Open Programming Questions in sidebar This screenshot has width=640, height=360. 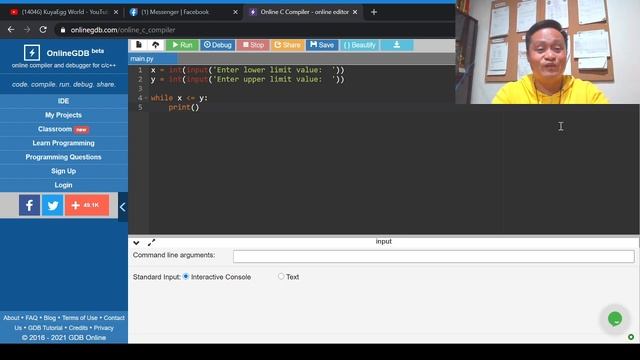(x=63, y=157)
